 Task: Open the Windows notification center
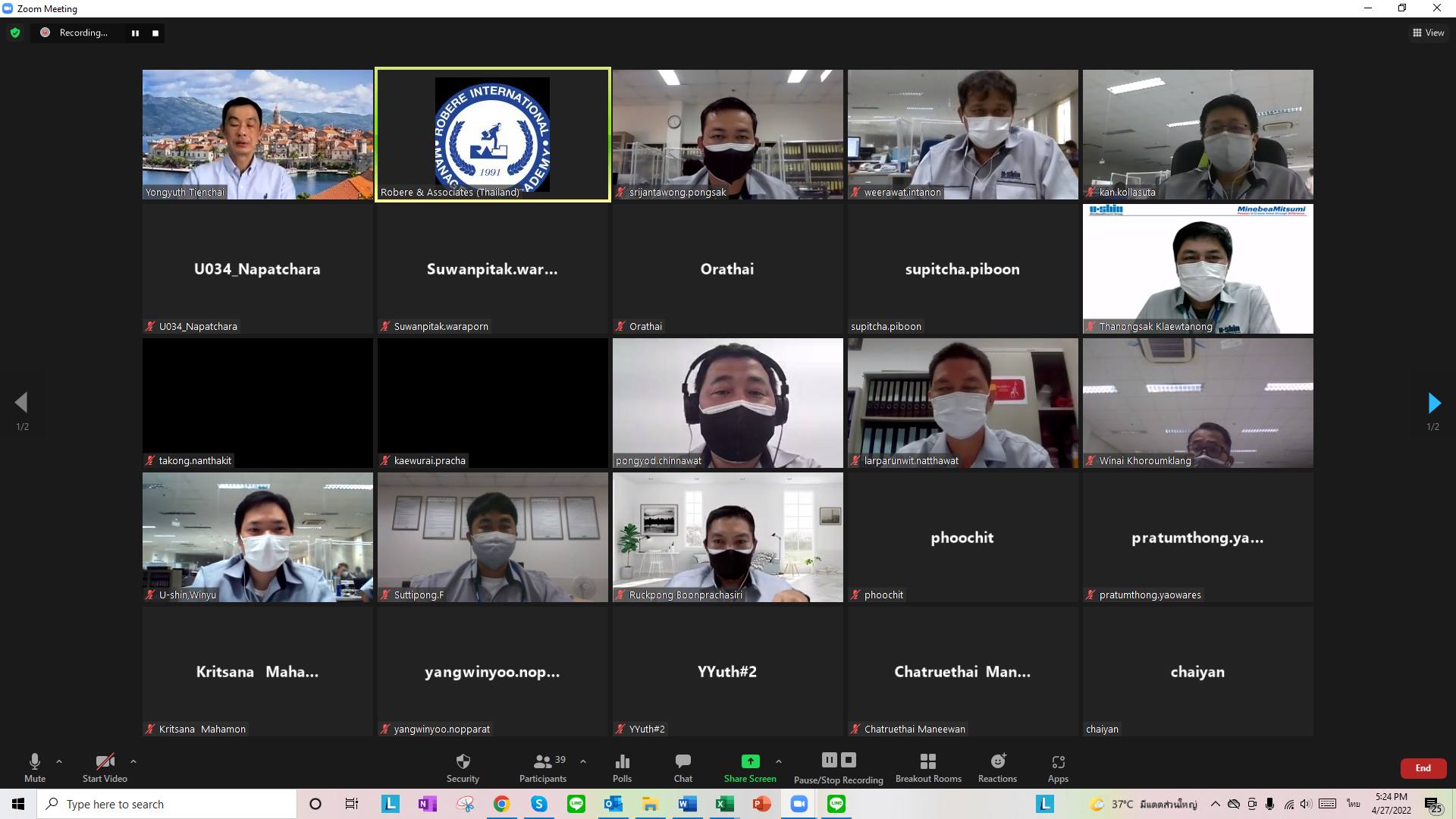point(1433,804)
